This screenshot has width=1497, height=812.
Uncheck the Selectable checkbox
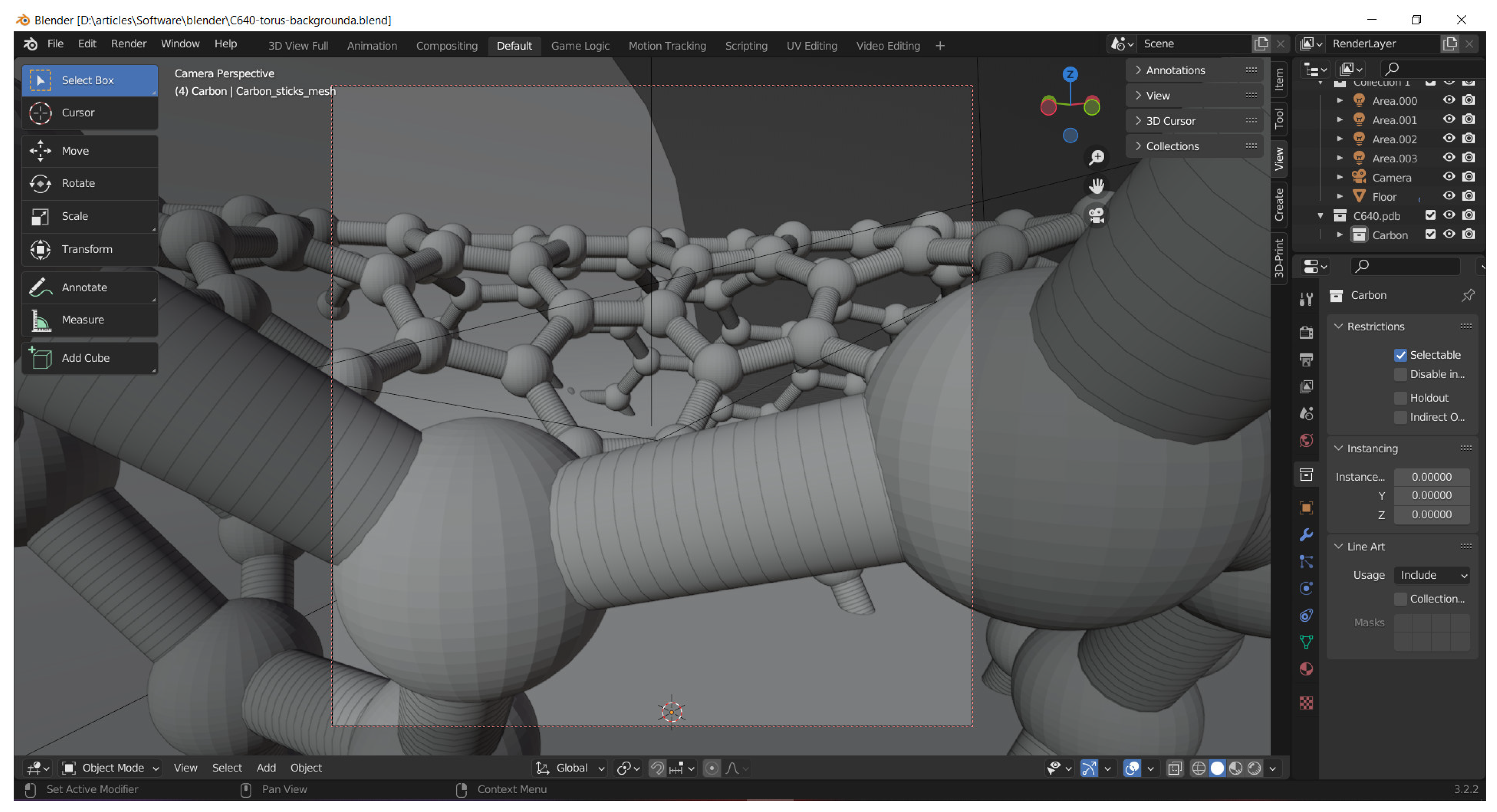(x=1400, y=355)
